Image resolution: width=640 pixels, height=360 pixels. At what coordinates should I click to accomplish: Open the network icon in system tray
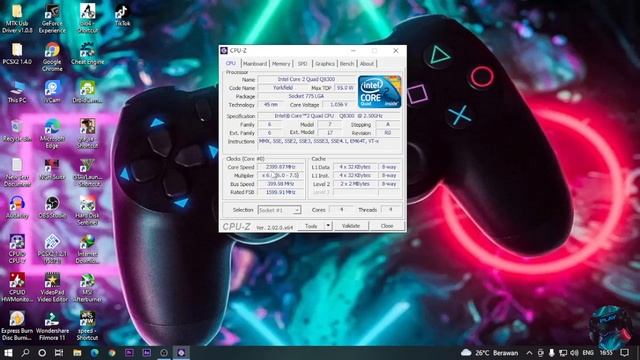pyautogui.click(x=563, y=353)
